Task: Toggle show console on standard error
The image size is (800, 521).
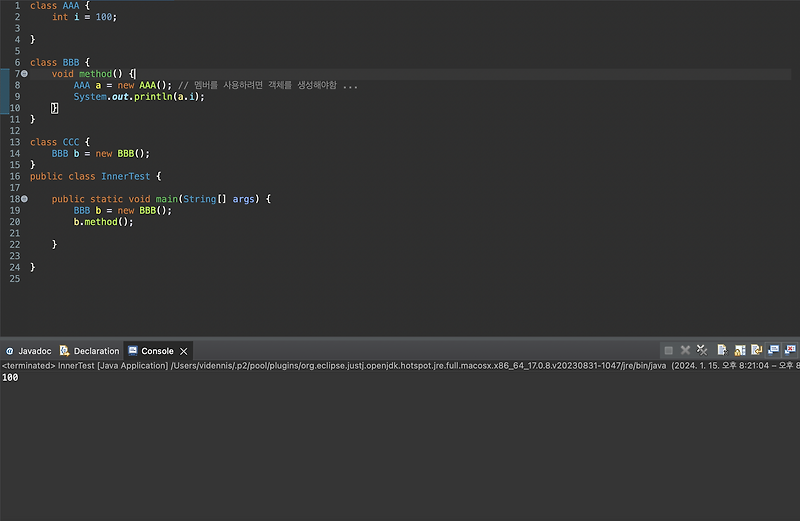Action: tap(790, 350)
